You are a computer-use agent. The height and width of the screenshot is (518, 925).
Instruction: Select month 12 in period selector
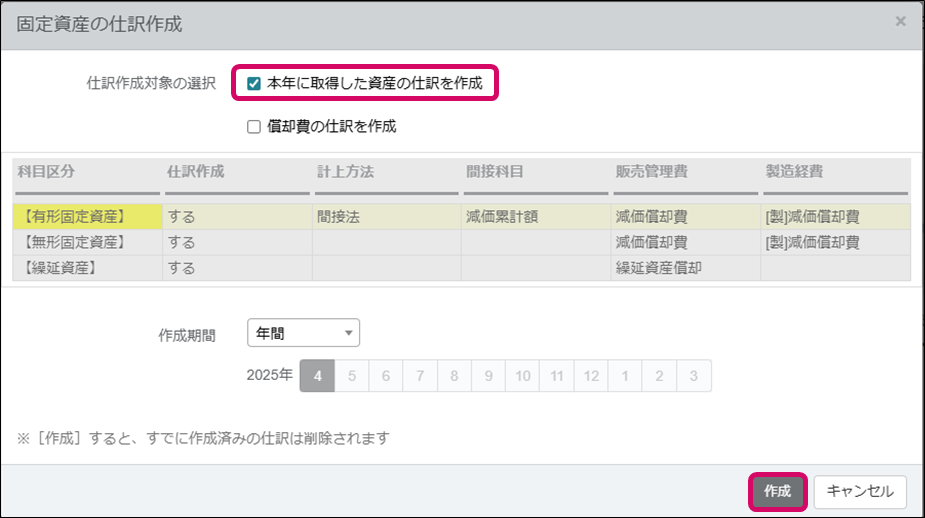point(591,376)
